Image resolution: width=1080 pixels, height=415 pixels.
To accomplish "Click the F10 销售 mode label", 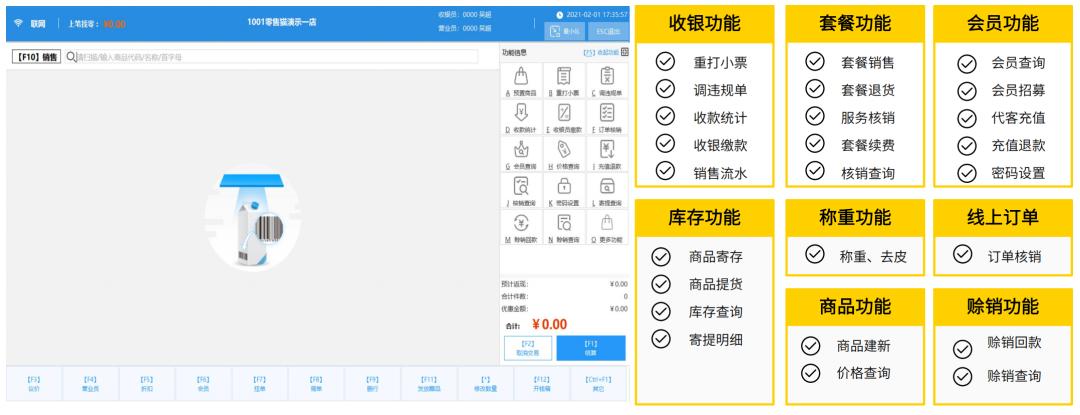I will tap(36, 57).
